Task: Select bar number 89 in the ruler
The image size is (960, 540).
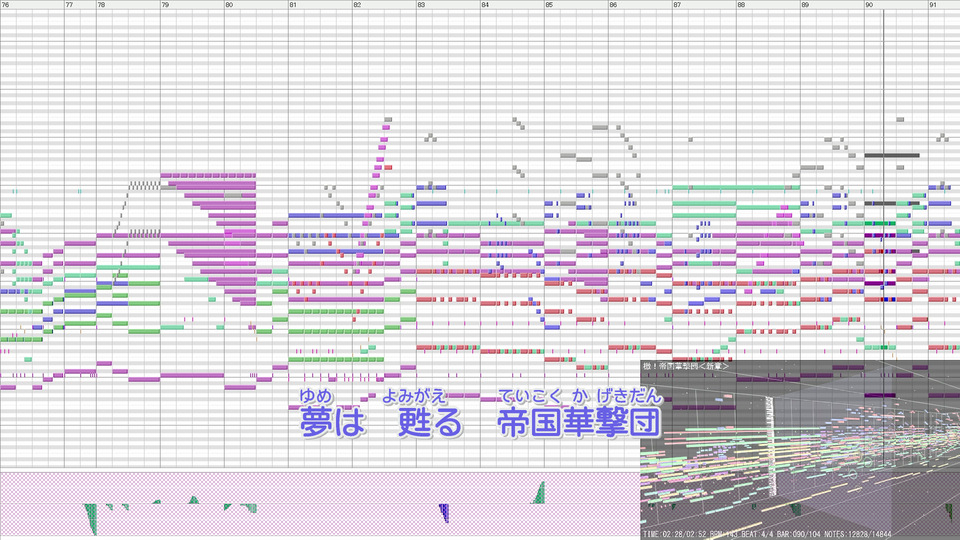Action: click(x=805, y=4)
